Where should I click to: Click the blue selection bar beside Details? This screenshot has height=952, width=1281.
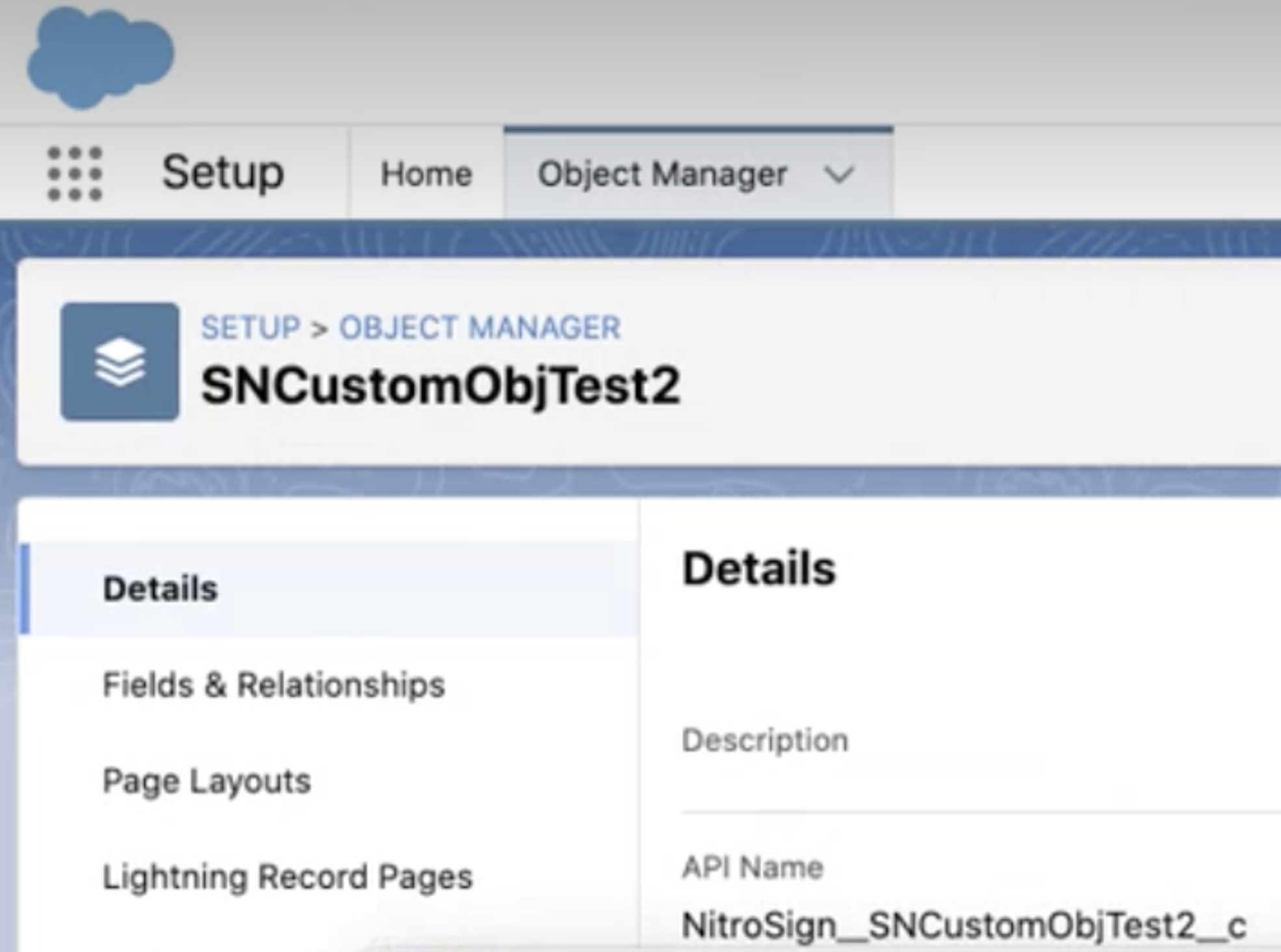25,588
